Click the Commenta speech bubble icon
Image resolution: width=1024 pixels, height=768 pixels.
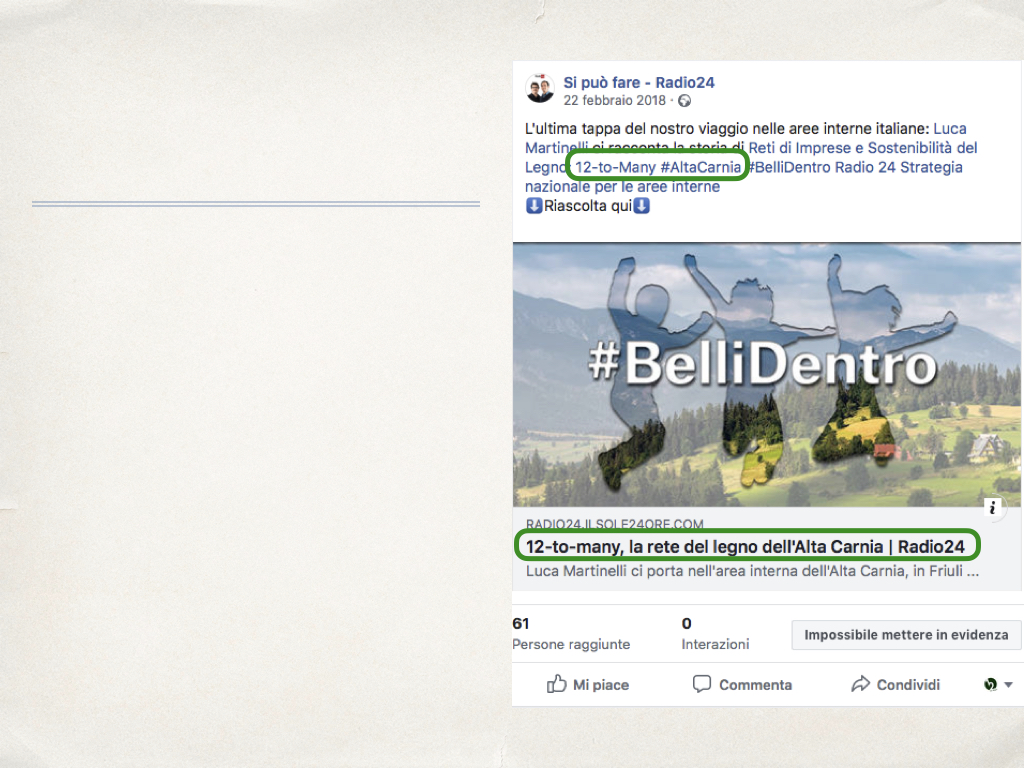pyautogui.click(x=701, y=684)
